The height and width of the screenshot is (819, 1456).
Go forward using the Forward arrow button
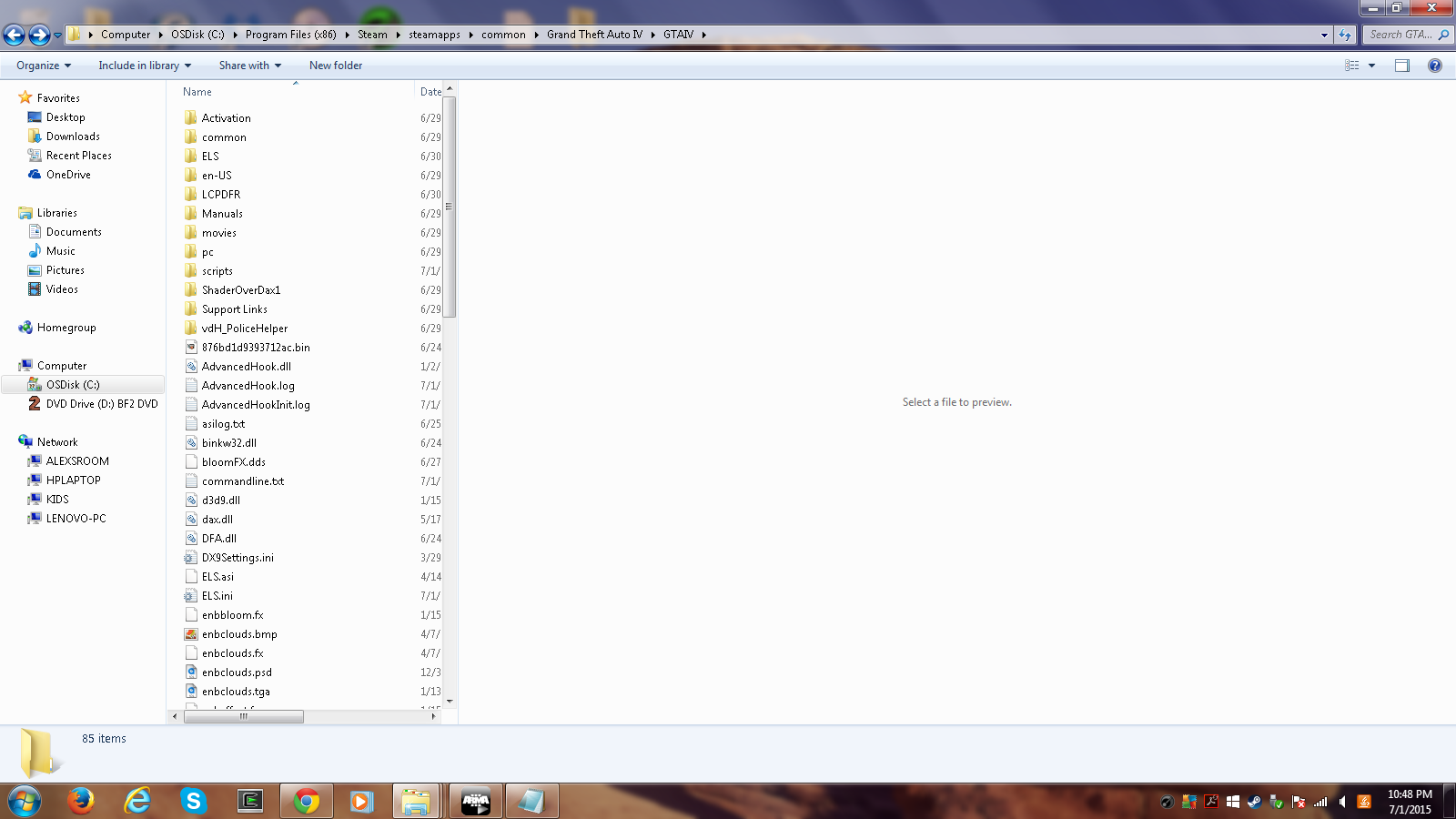[39, 35]
